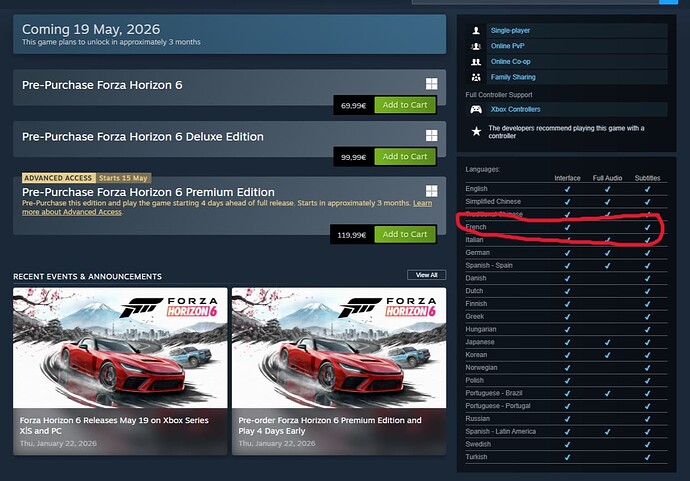The image size is (690, 481).
Task: Click the 'Coming 19 May, 2026' banner
Action: (x=229, y=34)
